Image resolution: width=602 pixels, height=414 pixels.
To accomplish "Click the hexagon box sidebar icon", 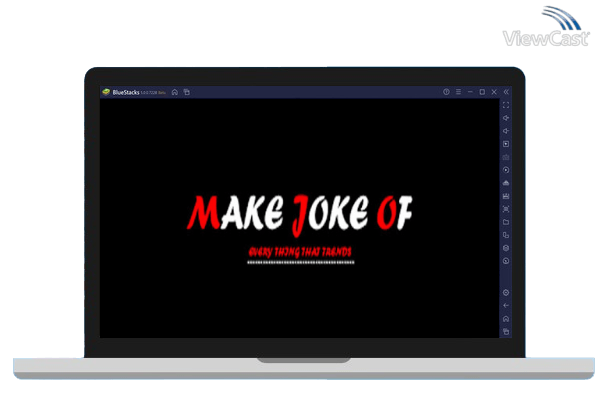I will tap(506, 248).
